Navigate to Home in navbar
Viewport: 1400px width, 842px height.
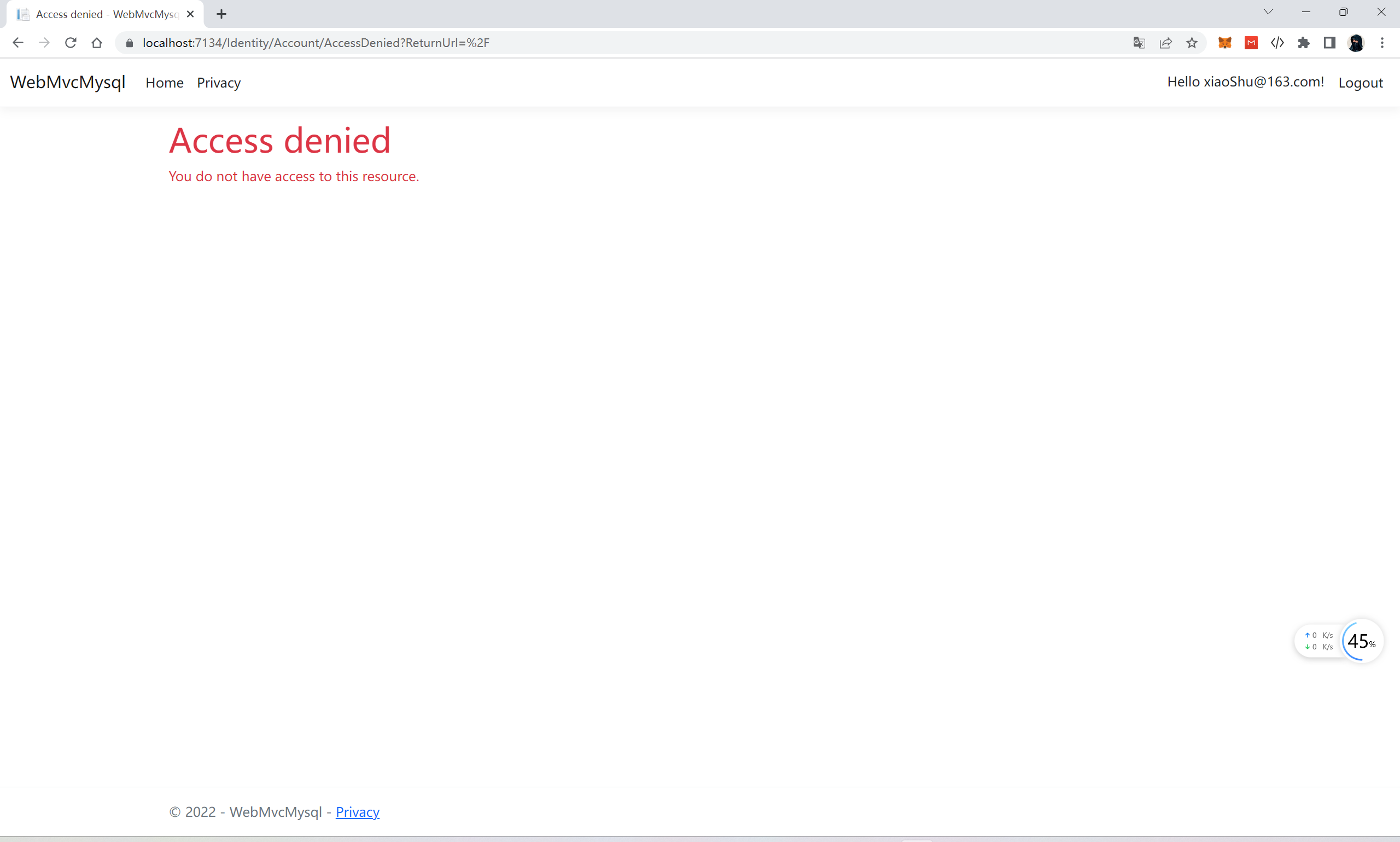pyautogui.click(x=165, y=83)
